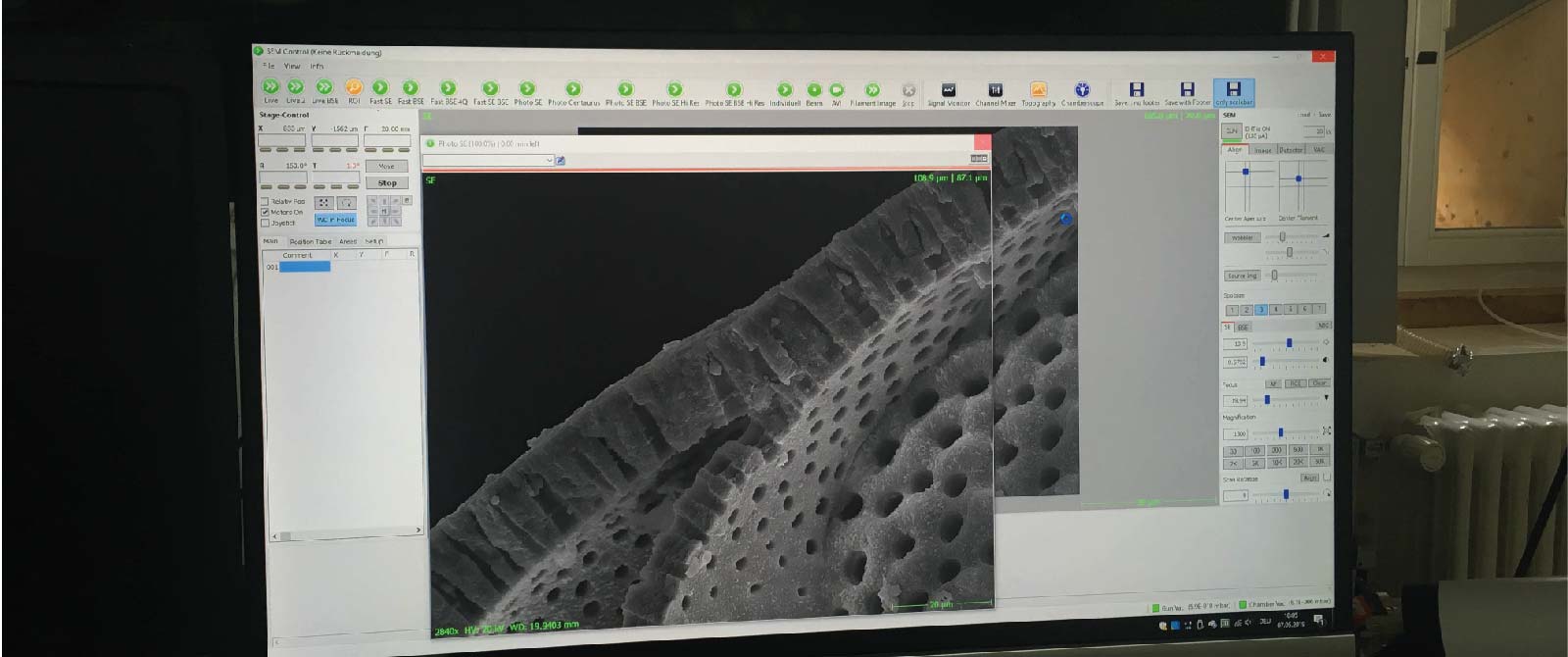Open the Image tab in the SEM panel
1568x657 pixels.
point(1263,150)
